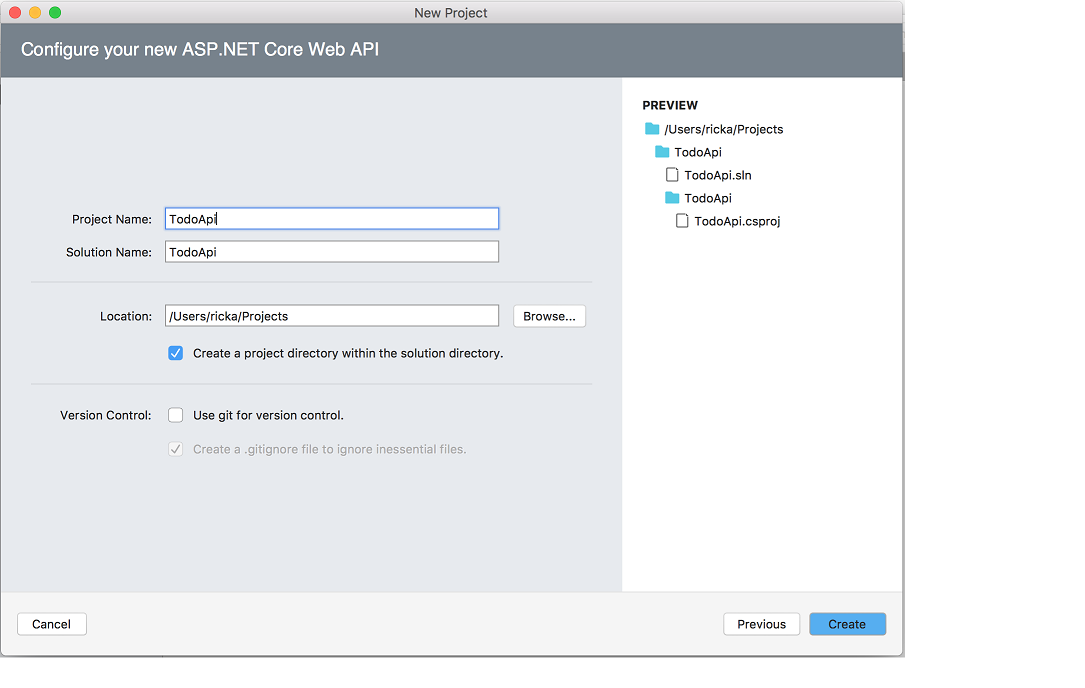Click the Location path field
Image resolution: width=1085 pixels, height=688 pixels.
coord(331,316)
